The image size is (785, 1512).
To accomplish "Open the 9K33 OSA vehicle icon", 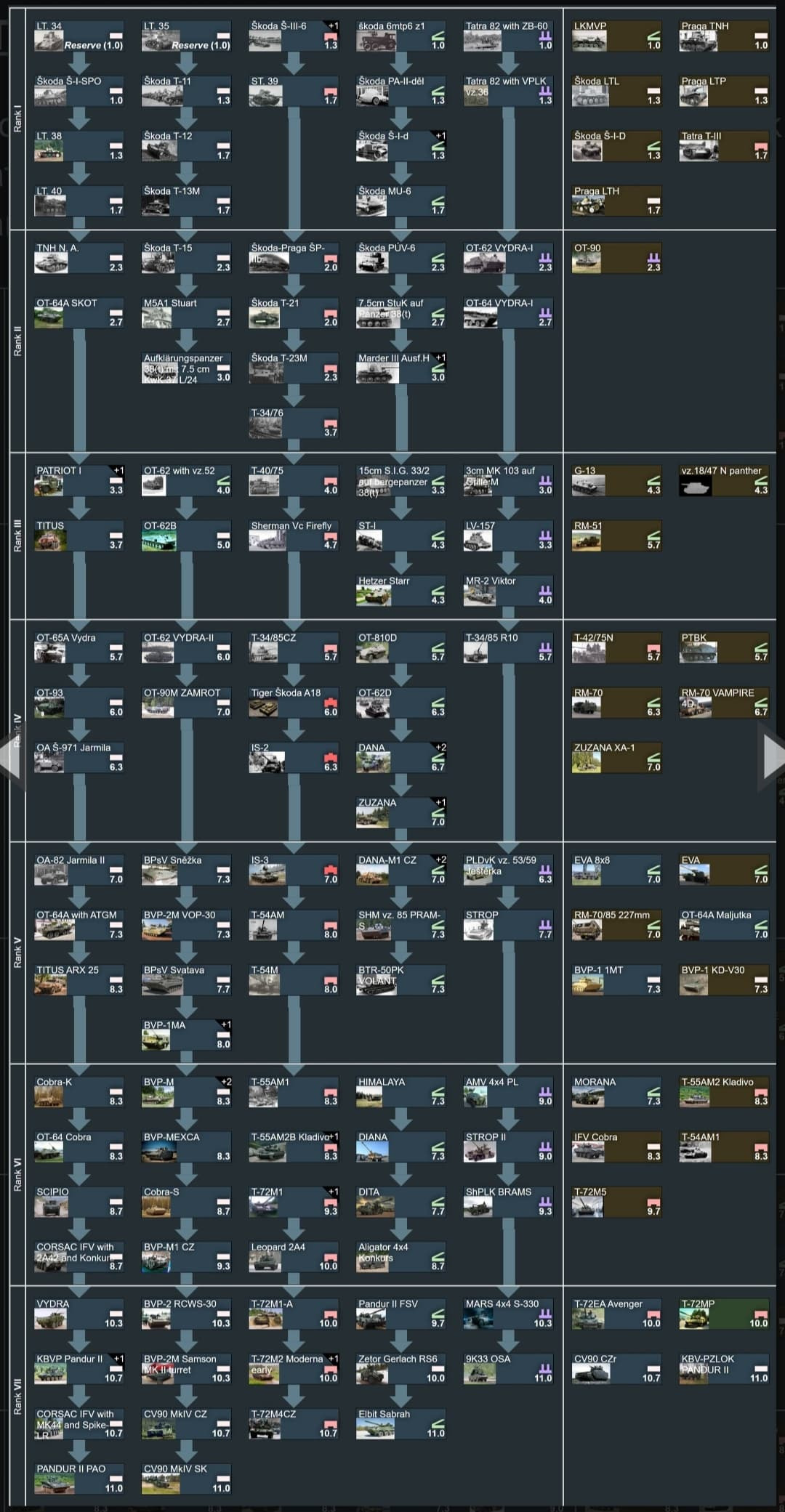I will coord(480,1372).
